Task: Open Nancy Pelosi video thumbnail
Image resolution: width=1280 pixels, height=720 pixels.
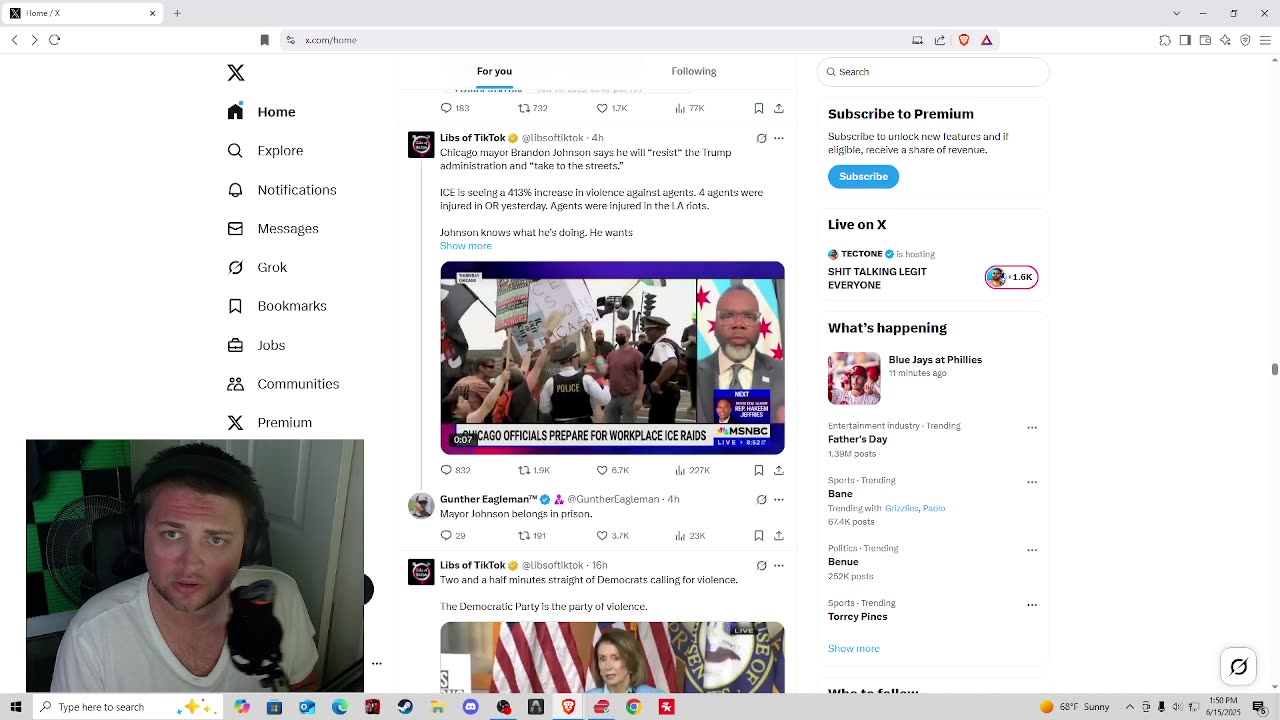Action: tap(612, 657)
